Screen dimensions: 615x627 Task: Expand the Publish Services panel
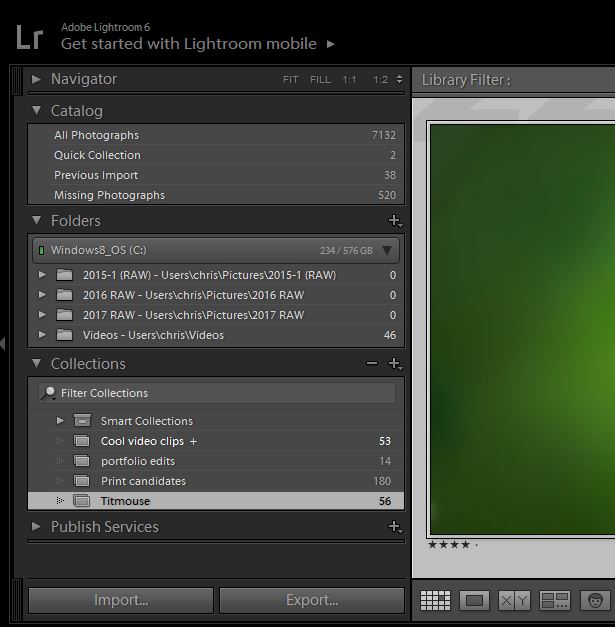click(x=37, y=527)
